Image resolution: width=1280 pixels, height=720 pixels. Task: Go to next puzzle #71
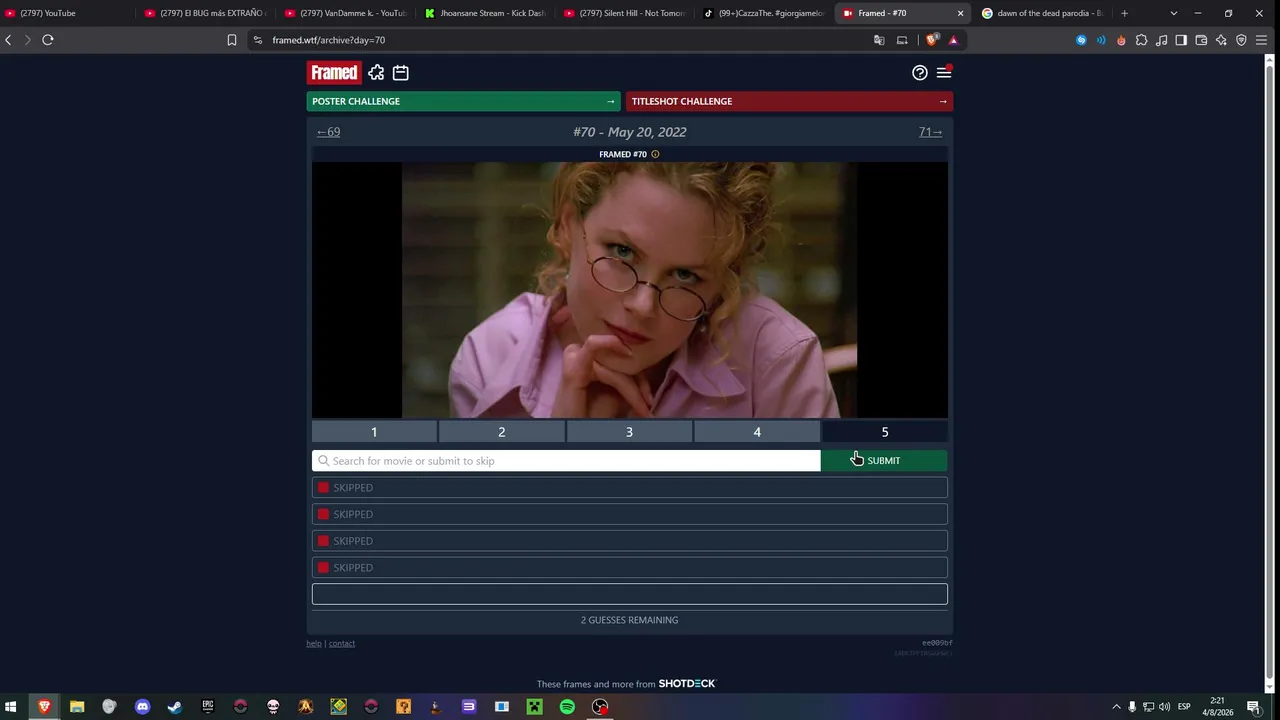click(931, 132)
